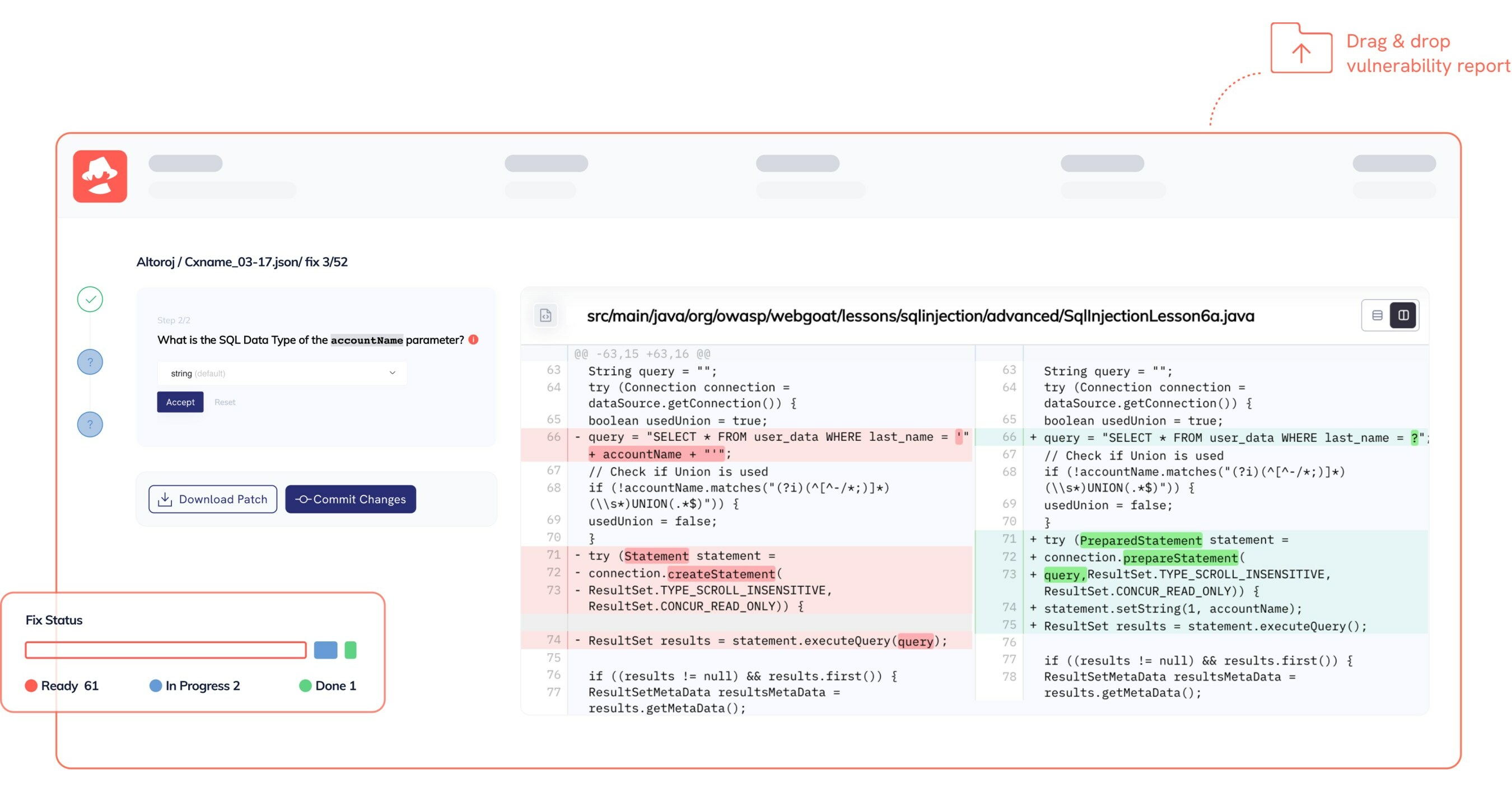Expand the second question-mark step

(89, 425)
